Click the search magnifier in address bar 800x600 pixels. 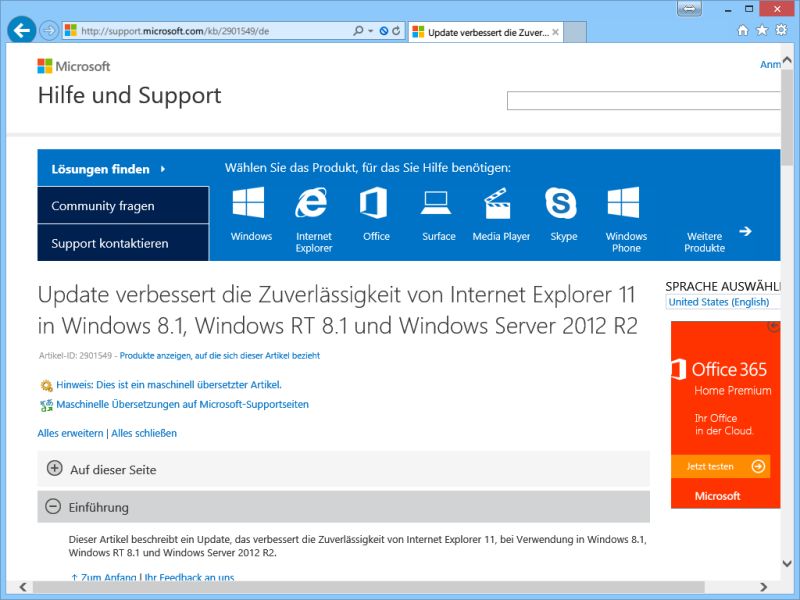[358, 31]
